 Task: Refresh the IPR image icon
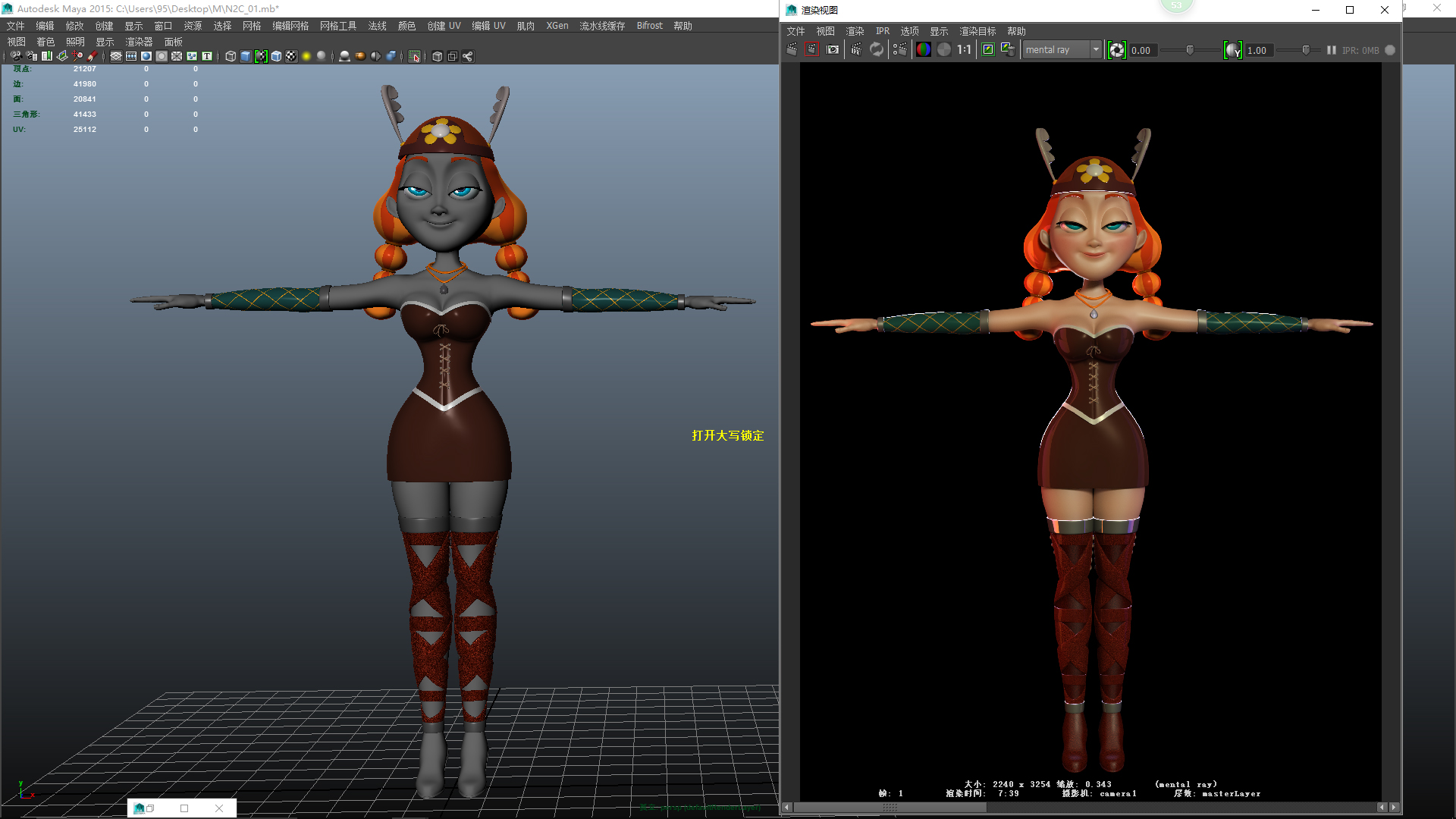click(x=877, y=50)
